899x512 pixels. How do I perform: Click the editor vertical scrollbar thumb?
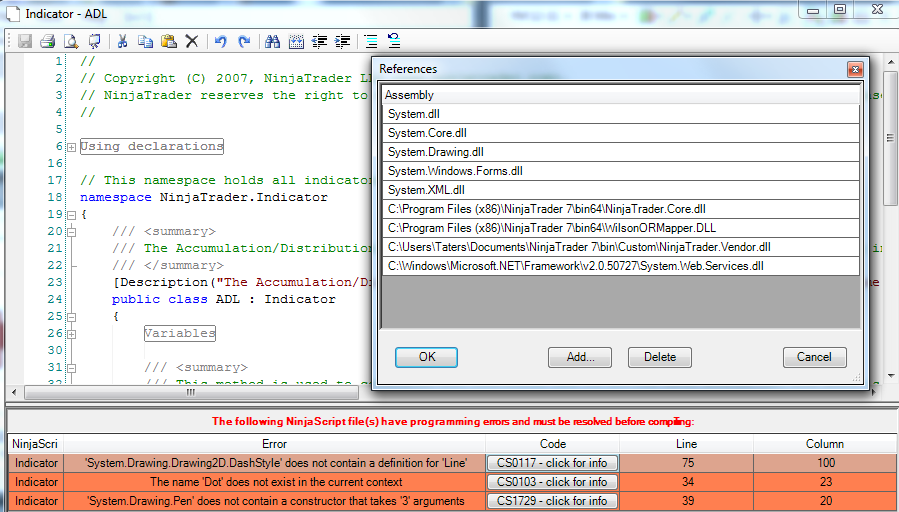coord(890,138)
